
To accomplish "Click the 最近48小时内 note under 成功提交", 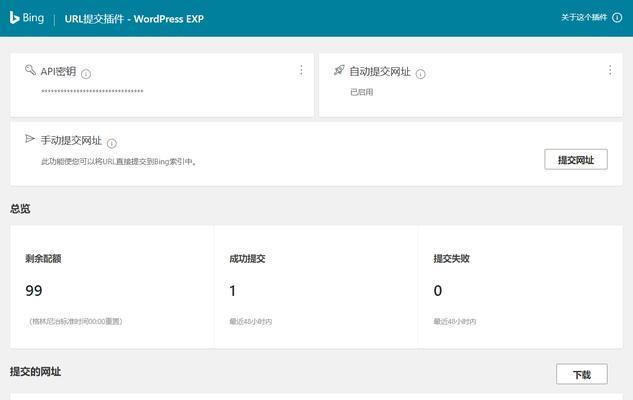I will (x=251, y=322).
